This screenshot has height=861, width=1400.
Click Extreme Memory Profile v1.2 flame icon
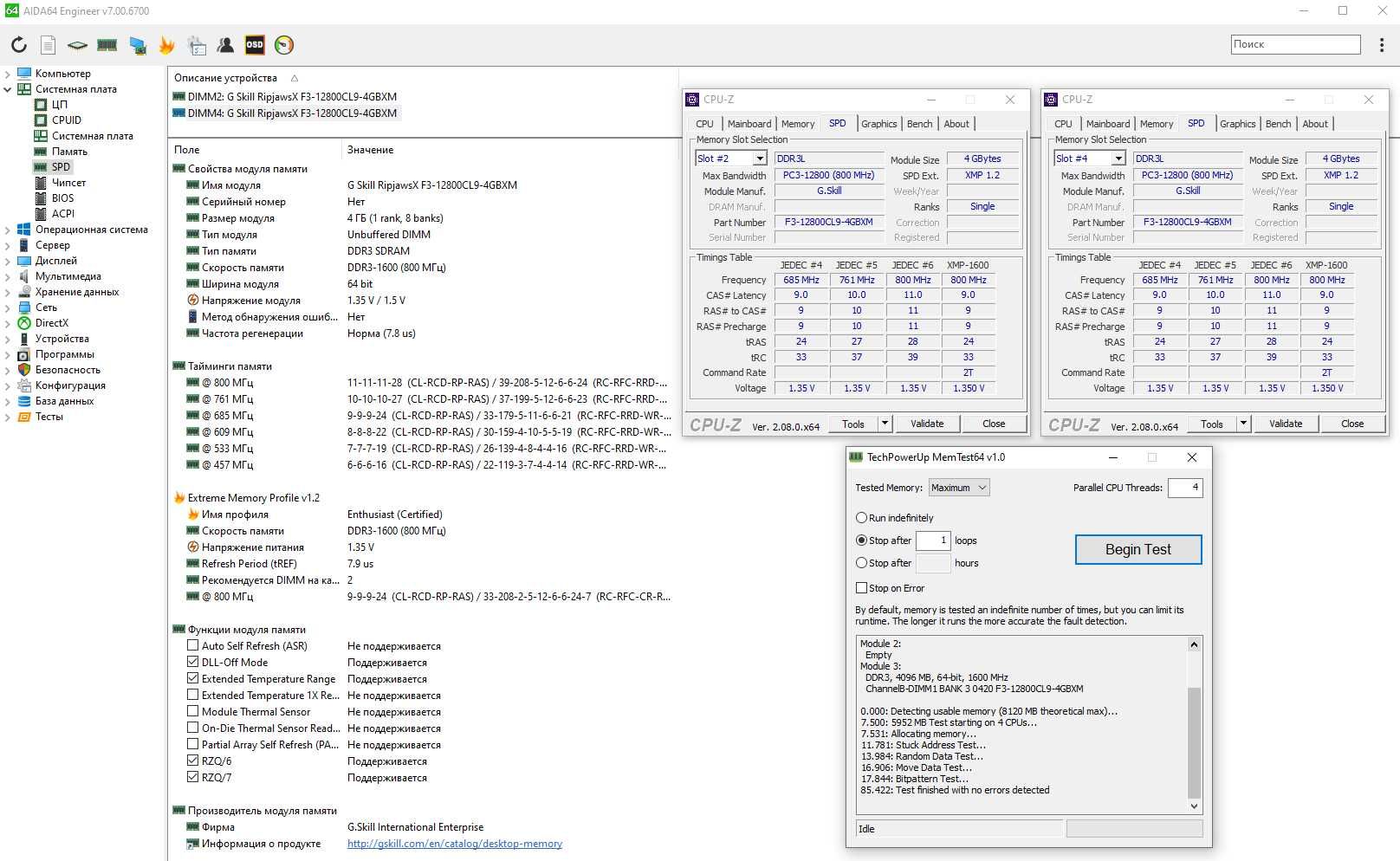179,498
